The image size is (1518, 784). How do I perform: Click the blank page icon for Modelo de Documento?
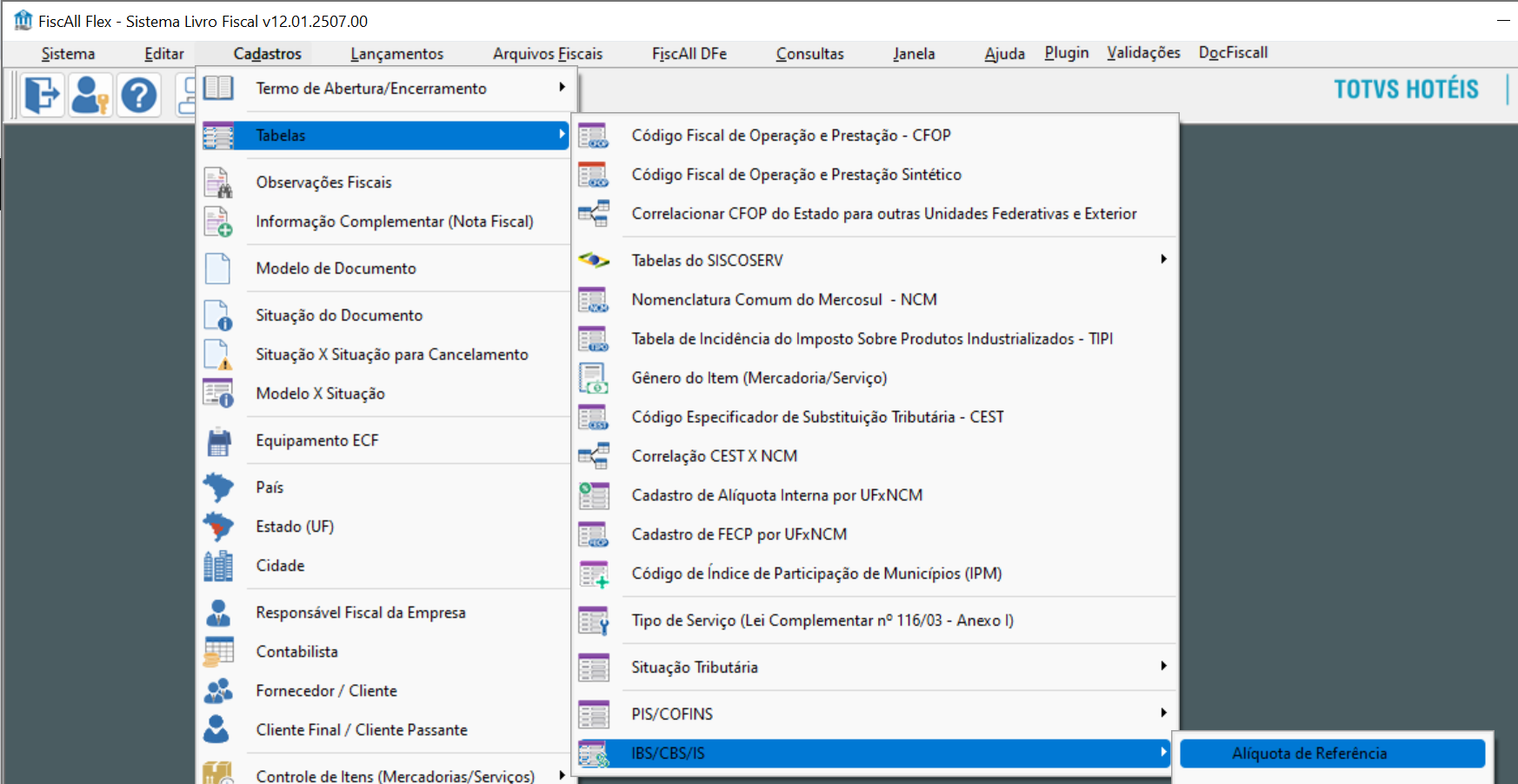[218, 269]
